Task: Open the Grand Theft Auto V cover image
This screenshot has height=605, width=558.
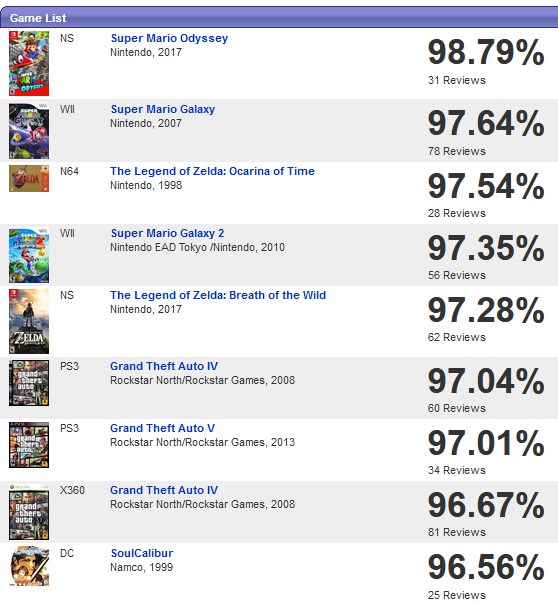Action: click(x=29, y=445)
